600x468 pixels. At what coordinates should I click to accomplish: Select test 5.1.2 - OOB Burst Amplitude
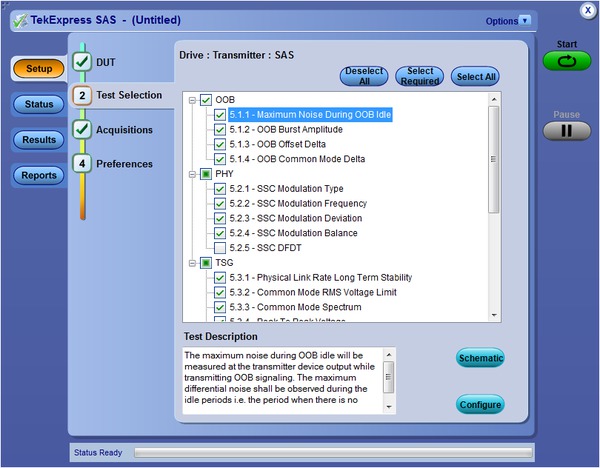[286, 130]
